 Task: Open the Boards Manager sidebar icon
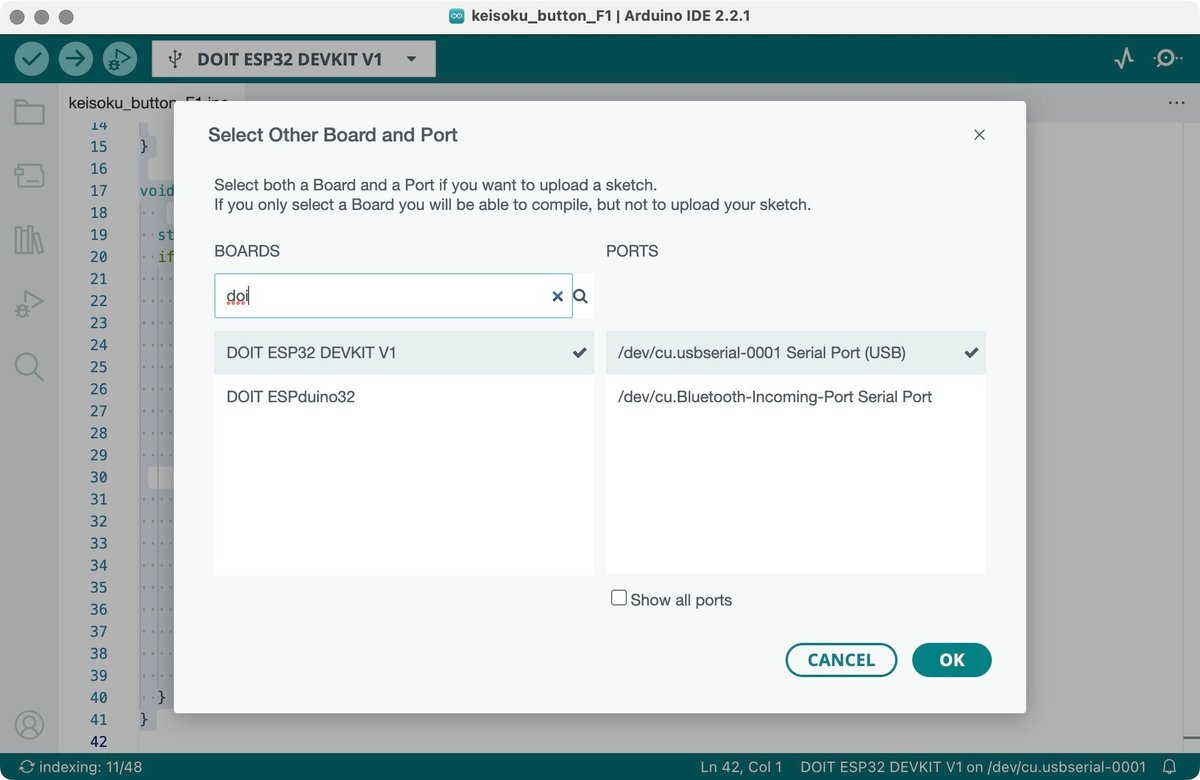[29, 177]
